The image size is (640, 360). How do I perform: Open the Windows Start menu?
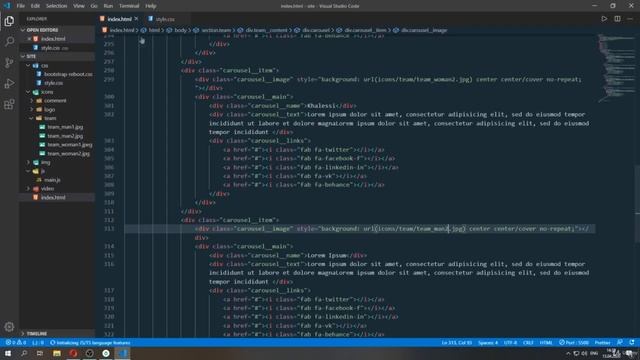click(8, 353)
